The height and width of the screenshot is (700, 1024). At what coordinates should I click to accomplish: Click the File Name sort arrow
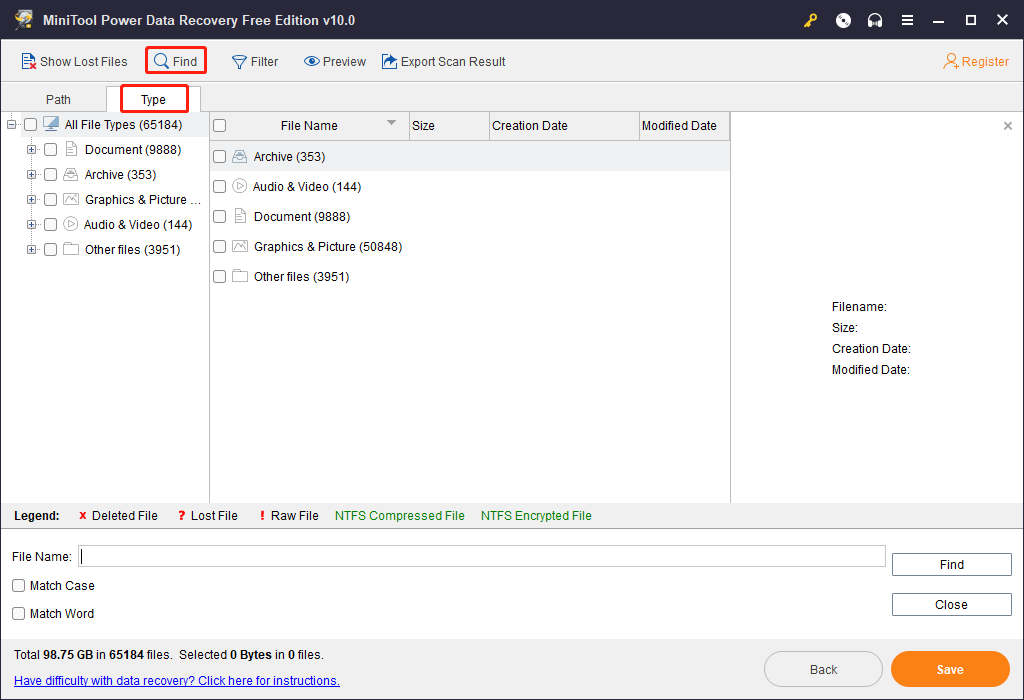point(391,123)
